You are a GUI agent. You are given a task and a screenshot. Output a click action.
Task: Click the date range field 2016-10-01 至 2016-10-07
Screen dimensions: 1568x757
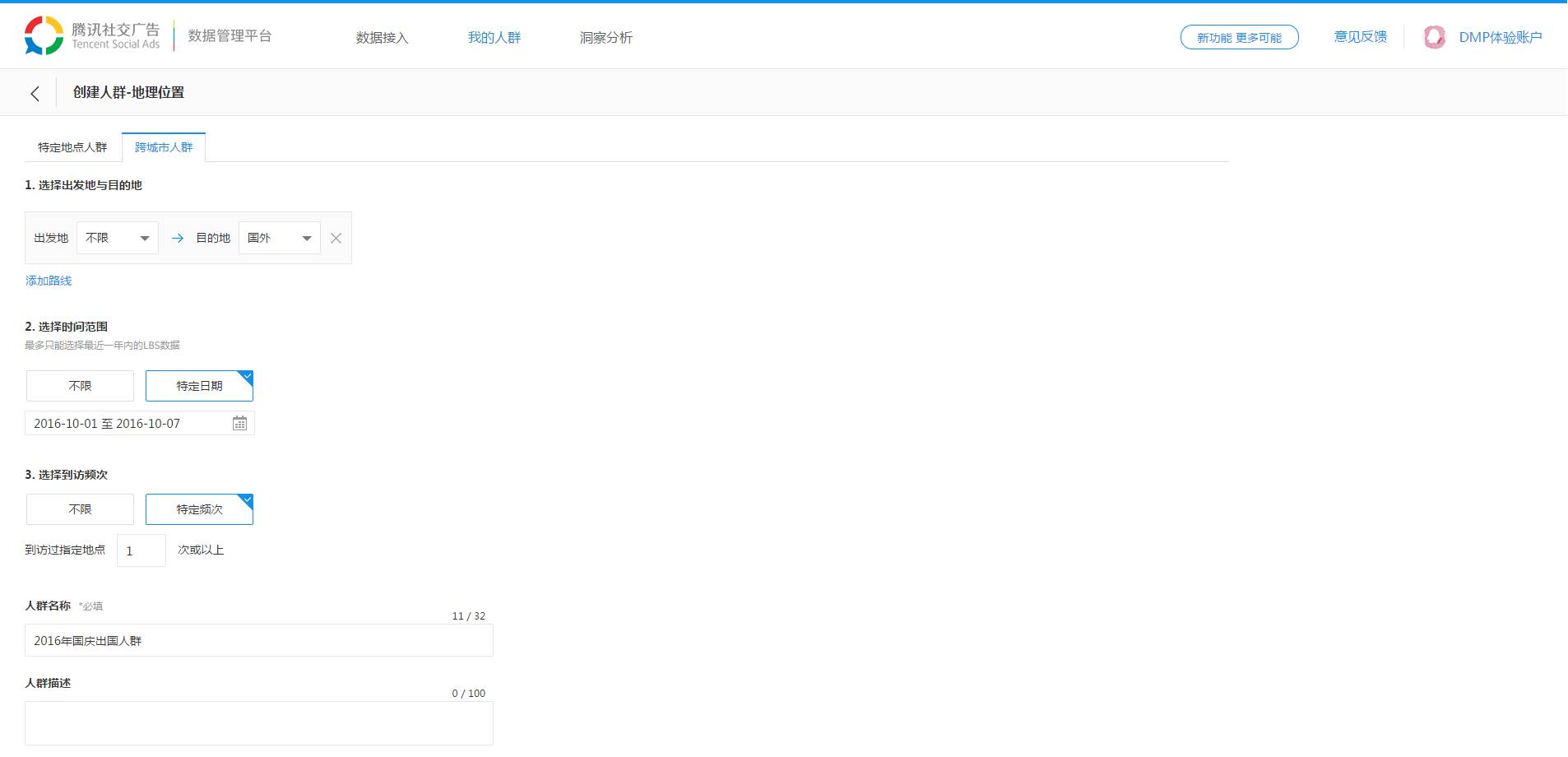tap(140, 423)
